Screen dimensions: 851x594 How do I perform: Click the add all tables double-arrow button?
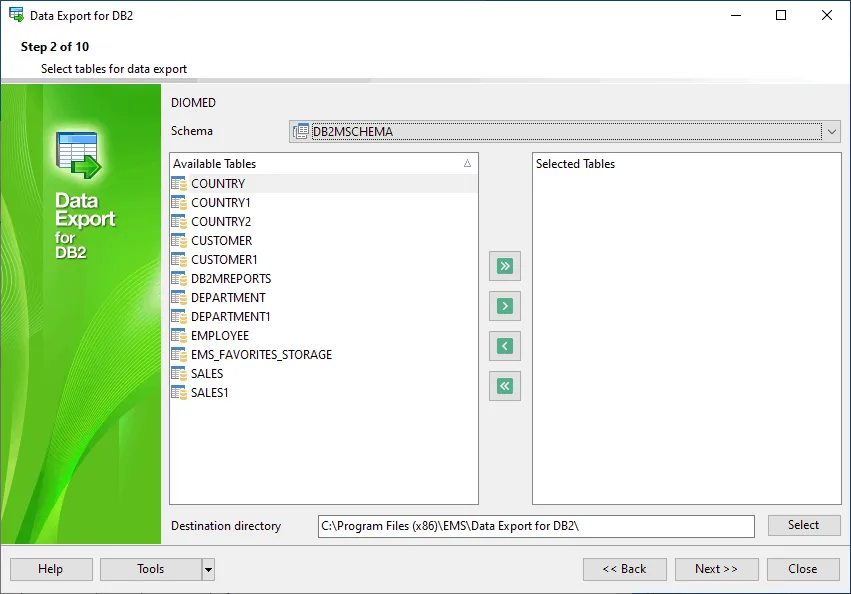tap(505, 266)
